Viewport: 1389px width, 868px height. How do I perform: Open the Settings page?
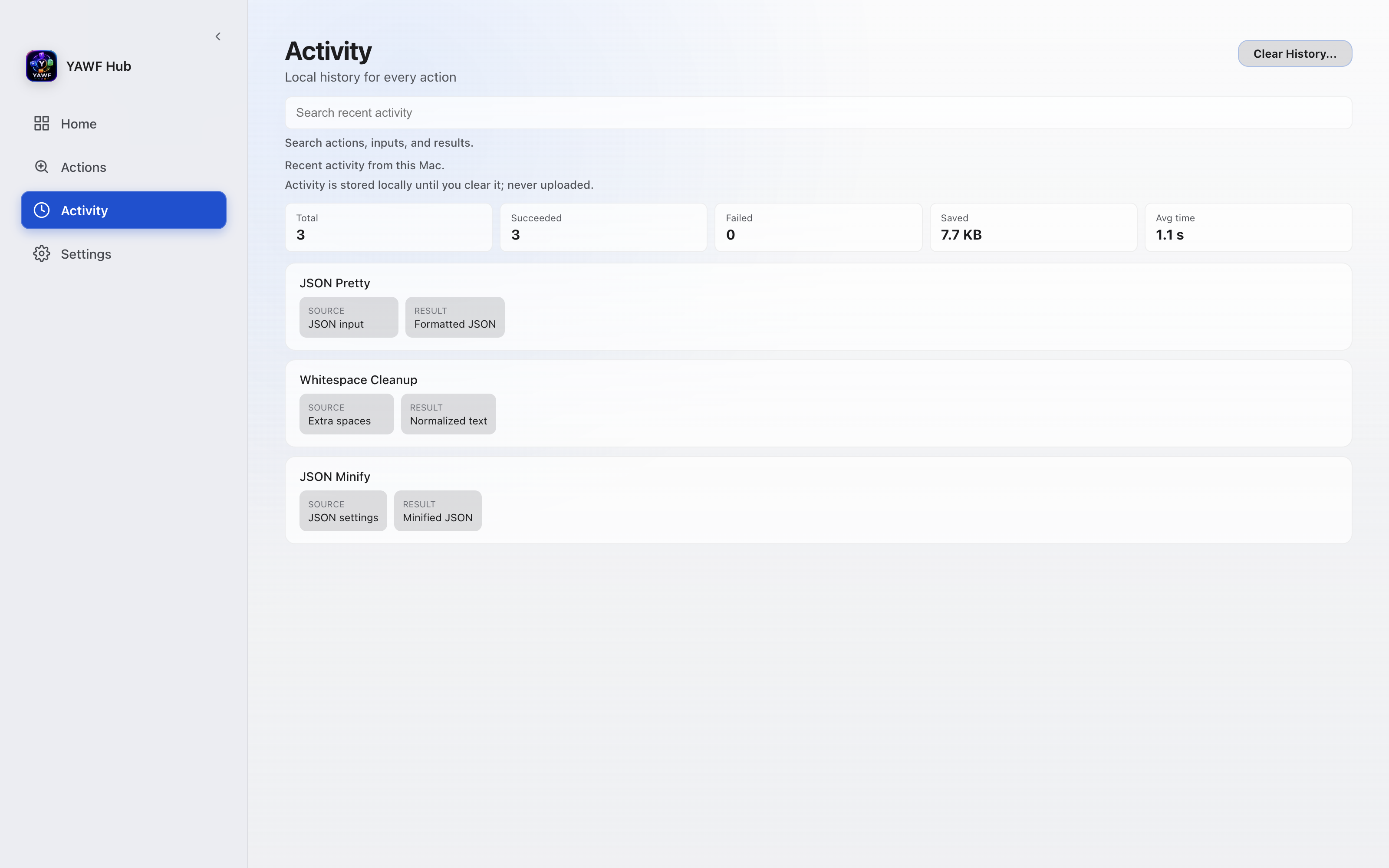pos(123,254)
